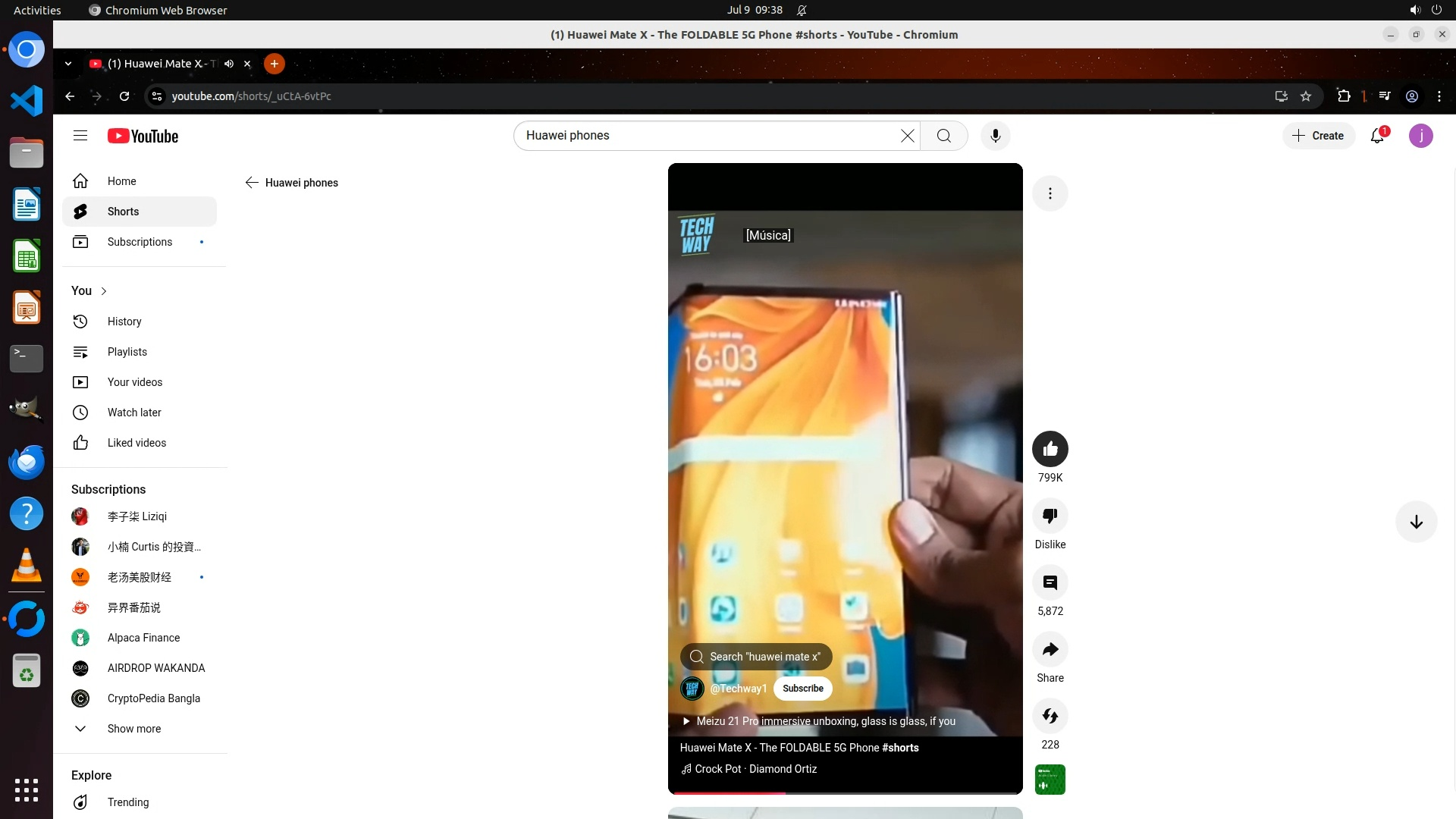This screenshot has height=819, width=1456.
Task: Open comments with 5,872 count
Action: tap(1050, 582)
